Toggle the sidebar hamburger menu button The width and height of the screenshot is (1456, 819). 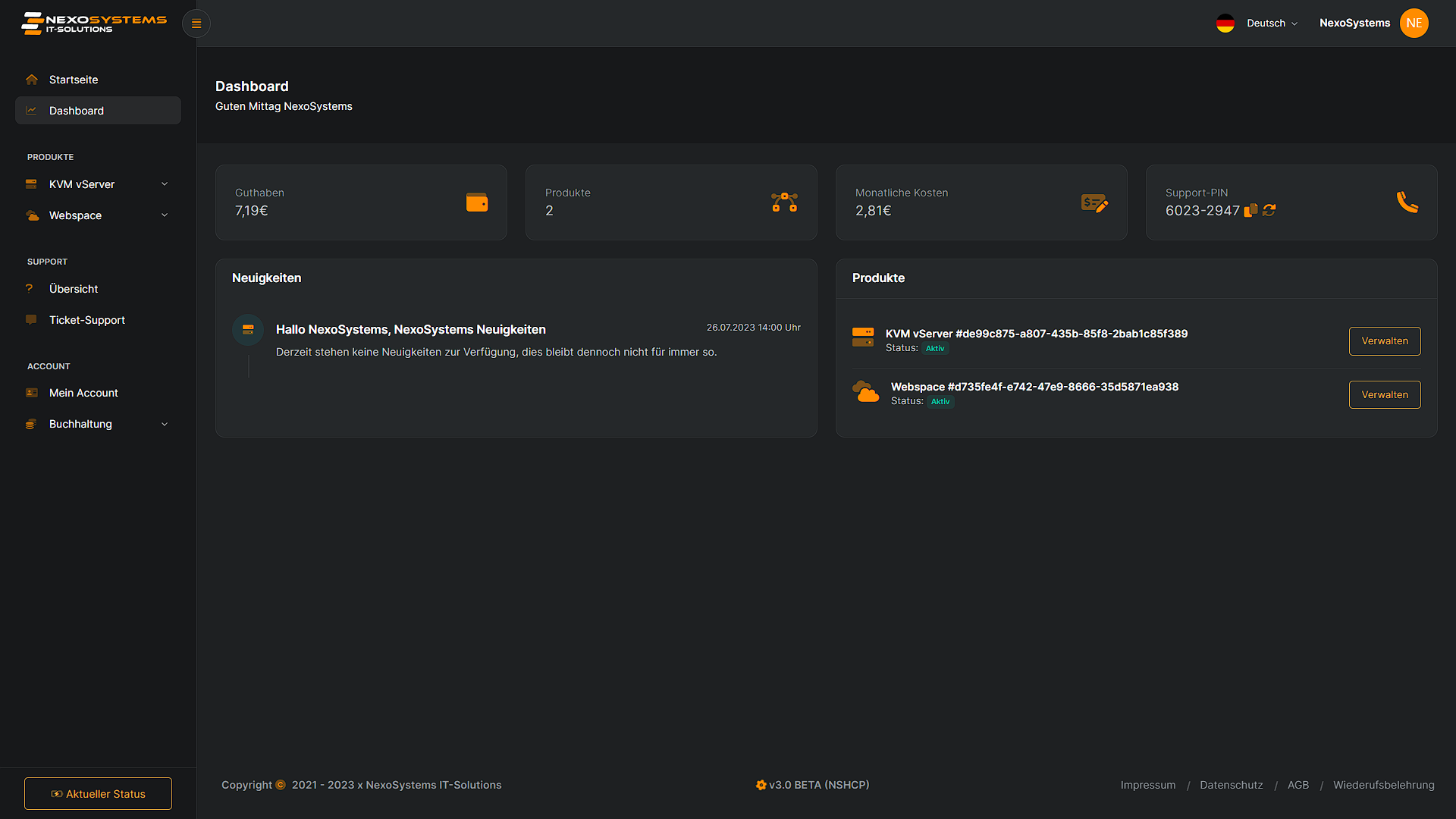point(196,24)
